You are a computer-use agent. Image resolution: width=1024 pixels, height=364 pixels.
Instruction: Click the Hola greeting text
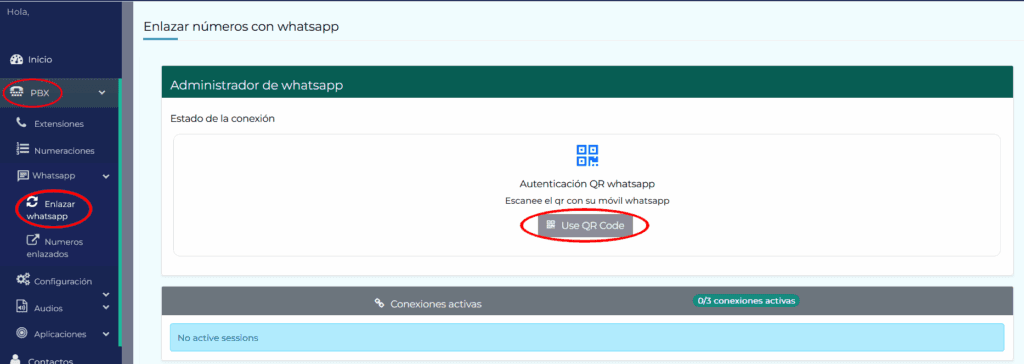pyautogui.click(x=18, y=11)
